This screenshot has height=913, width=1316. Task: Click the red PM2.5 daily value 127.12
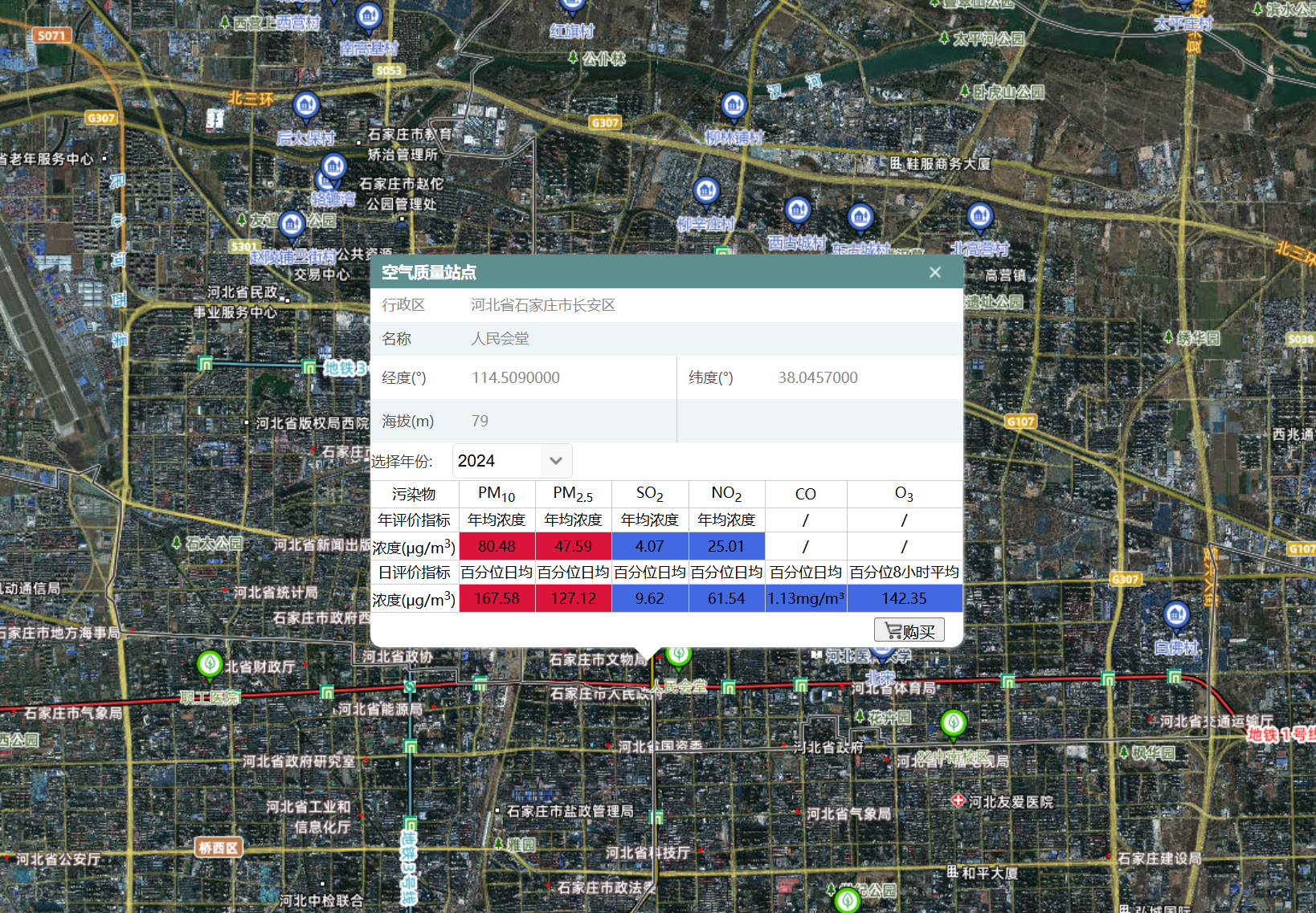tap(573, 598)
